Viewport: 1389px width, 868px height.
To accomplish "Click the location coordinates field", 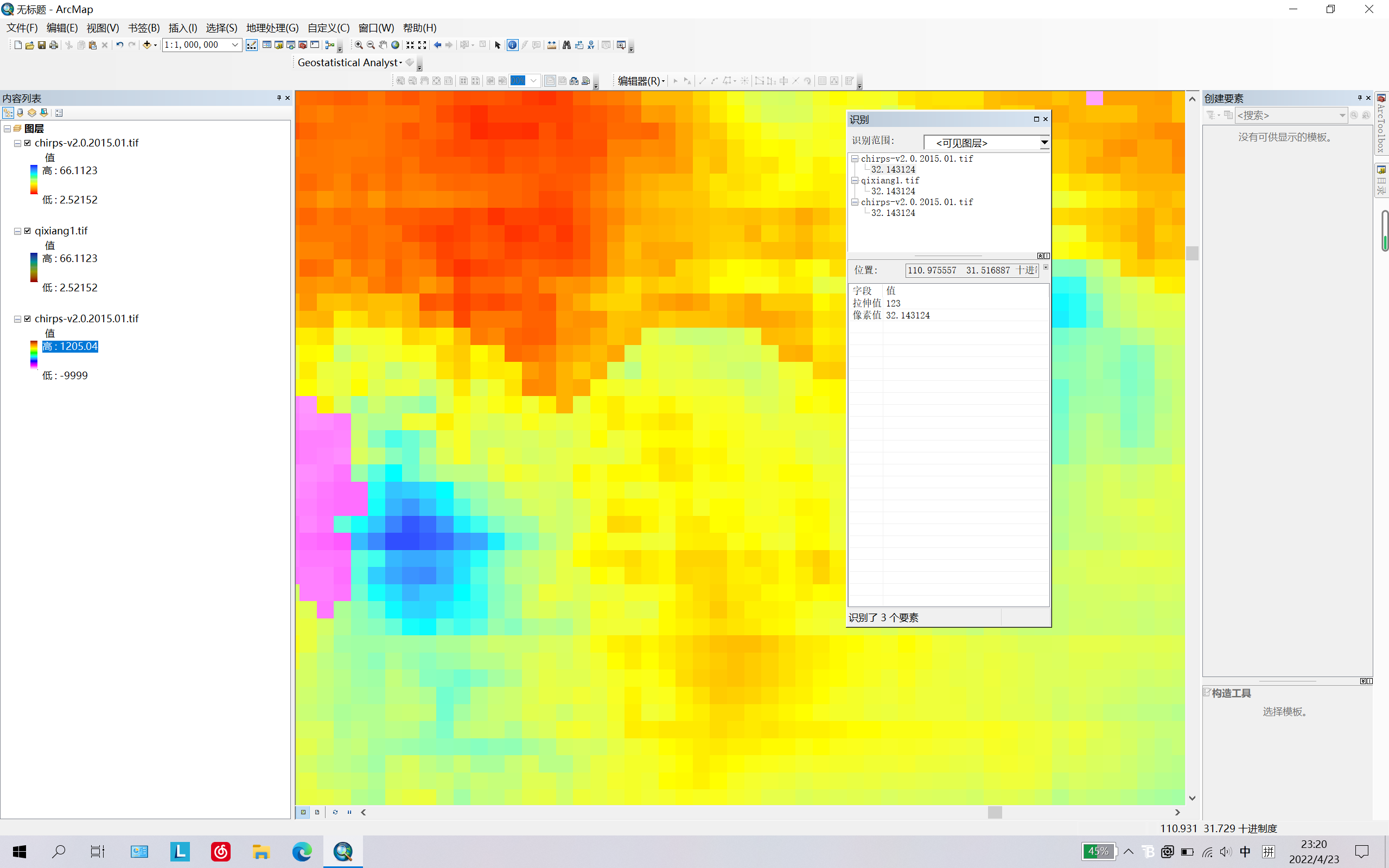I will pos(971,270).
